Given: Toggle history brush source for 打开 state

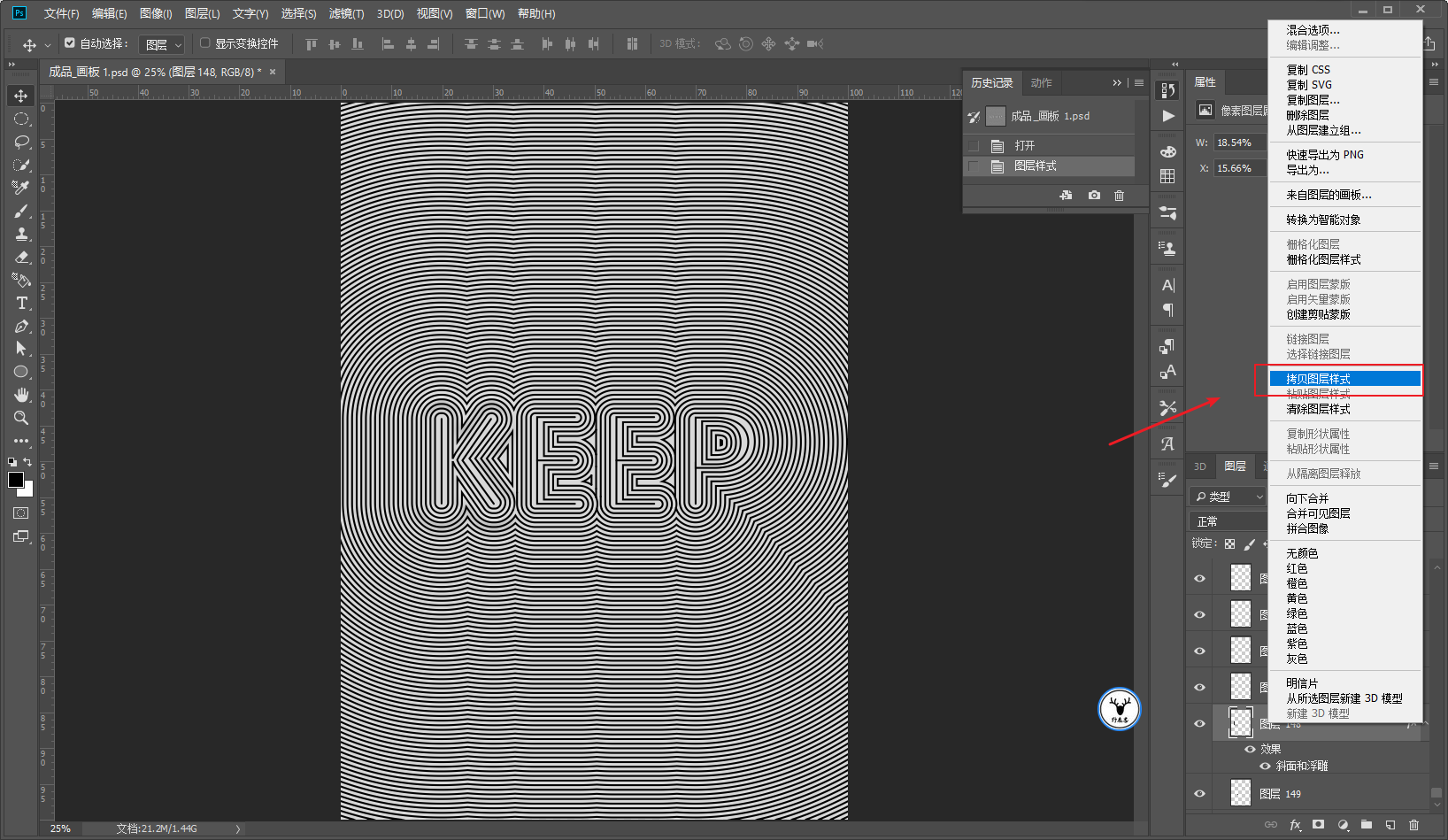Looking at the screenshot, I should [974, 145].
